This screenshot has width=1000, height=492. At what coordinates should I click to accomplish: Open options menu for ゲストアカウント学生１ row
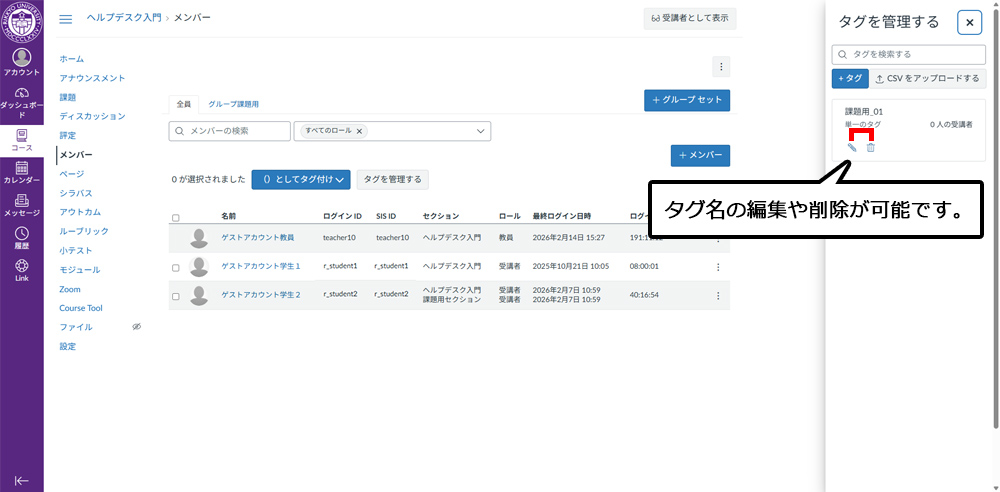[717, 267]
